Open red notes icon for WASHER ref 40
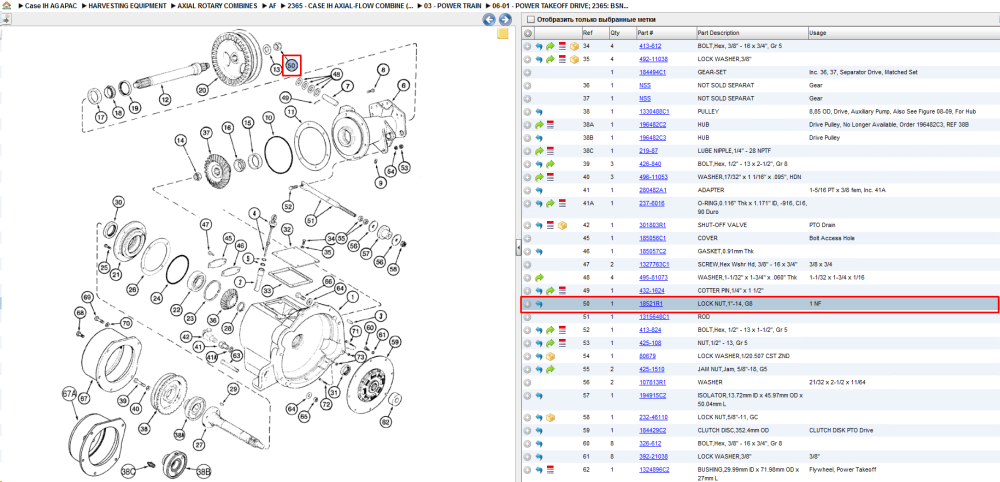 [551, 177]
